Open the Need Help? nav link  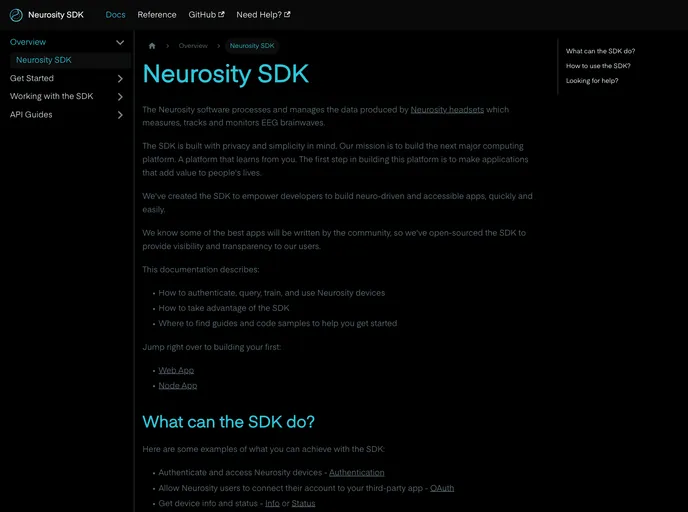[x=263, y=14]
